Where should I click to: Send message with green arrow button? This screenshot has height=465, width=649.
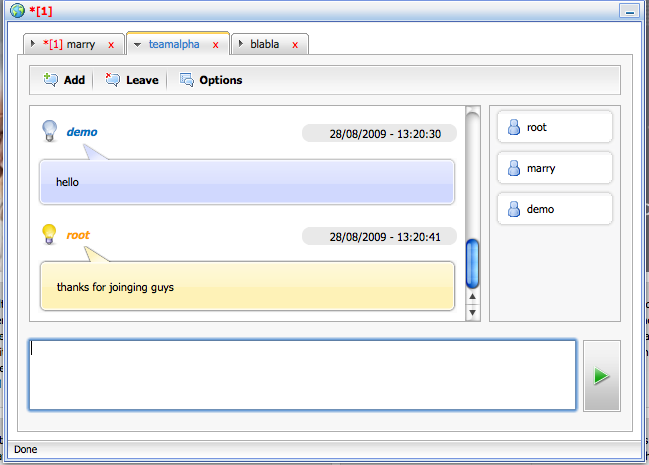[601, 376]
